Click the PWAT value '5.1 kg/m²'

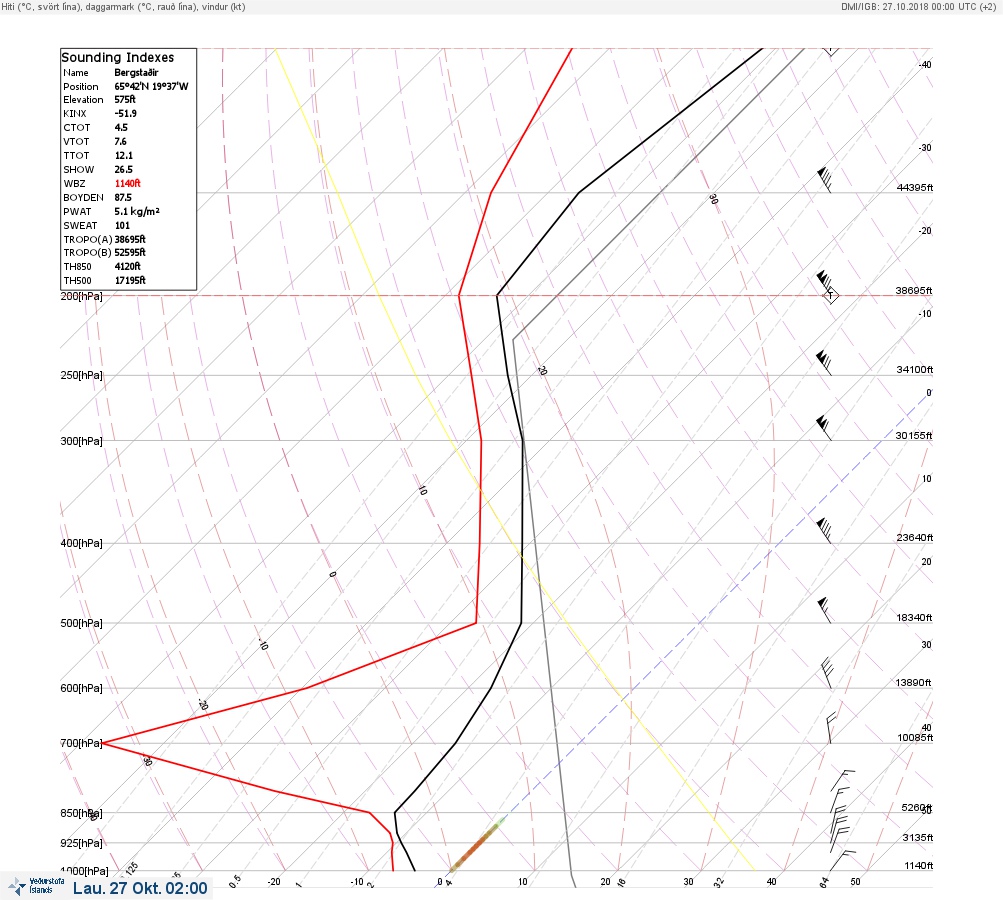(137, 211)
